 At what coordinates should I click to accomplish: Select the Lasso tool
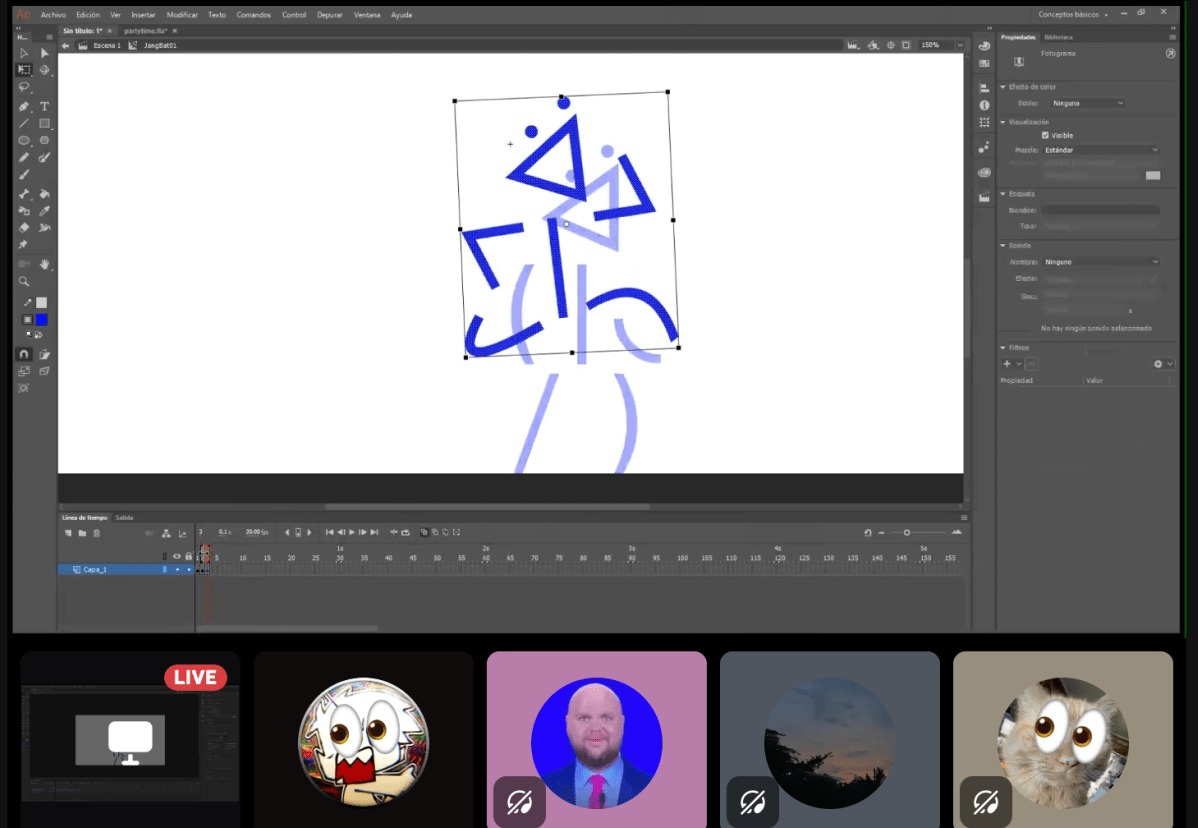pos(24,88)
